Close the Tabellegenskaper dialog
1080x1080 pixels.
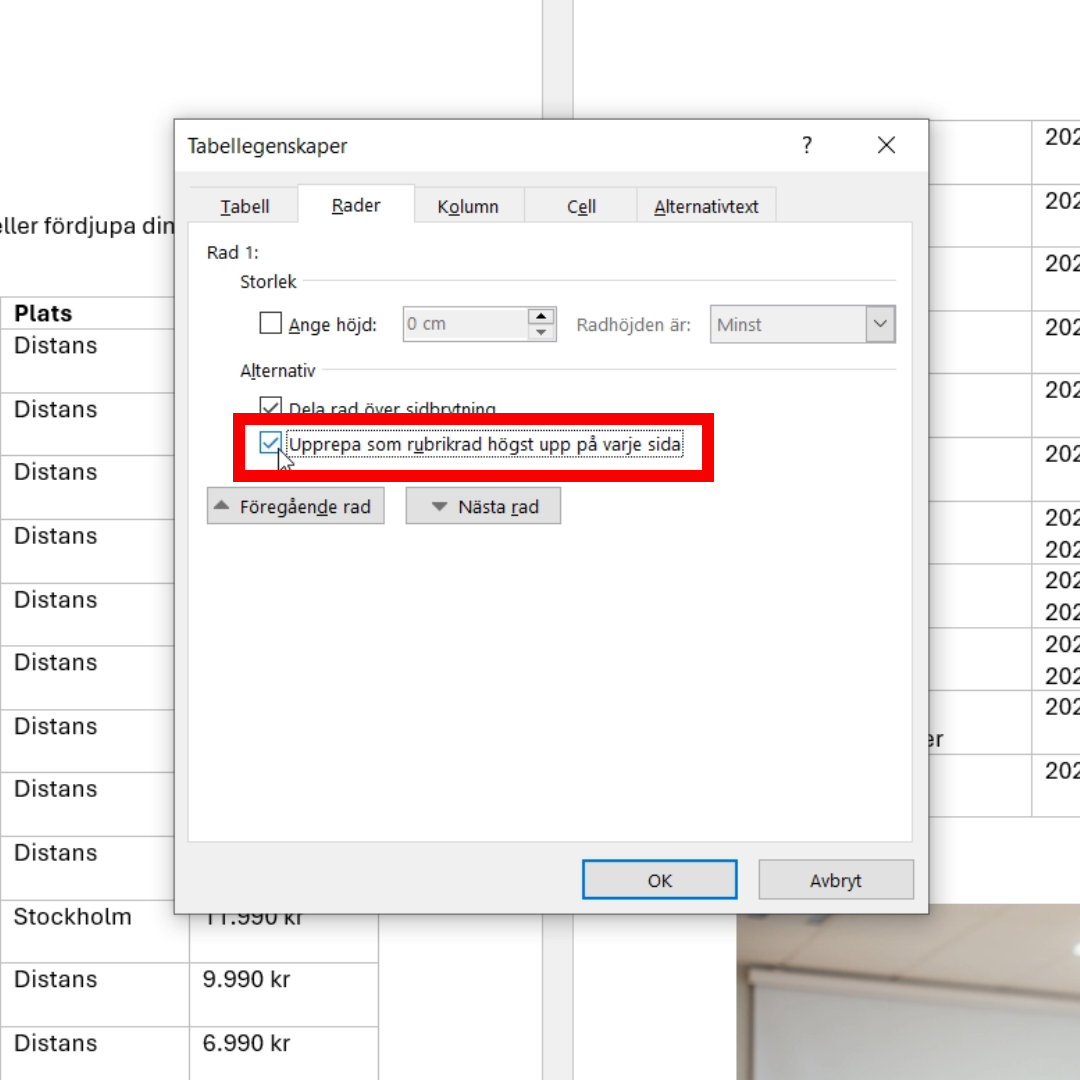point(886,146)
